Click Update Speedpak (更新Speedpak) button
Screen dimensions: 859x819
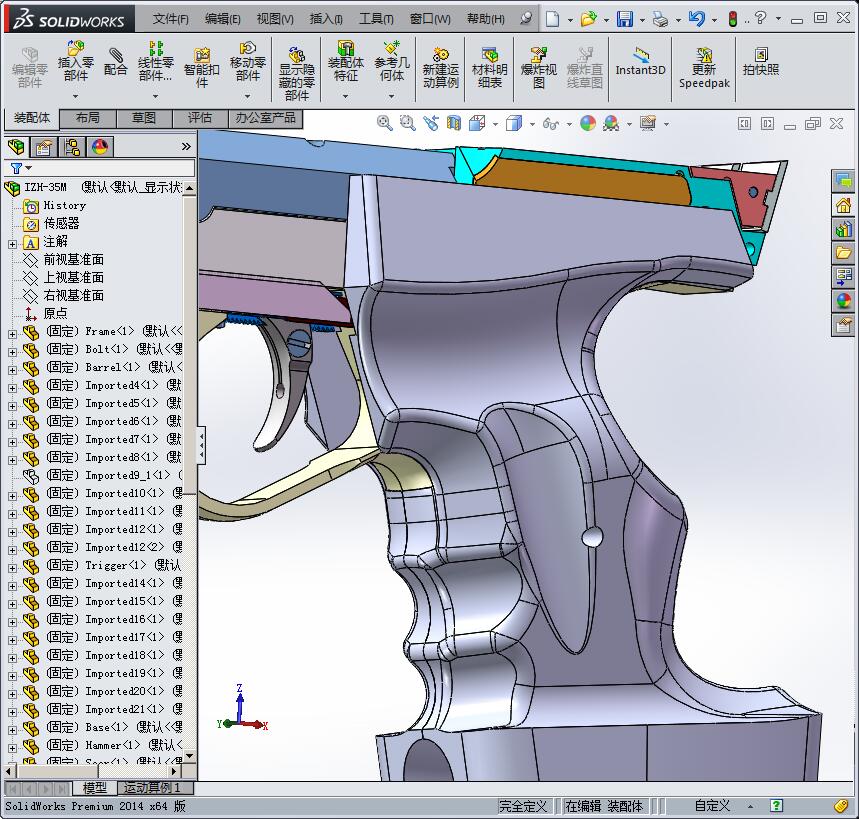[704, 62]
